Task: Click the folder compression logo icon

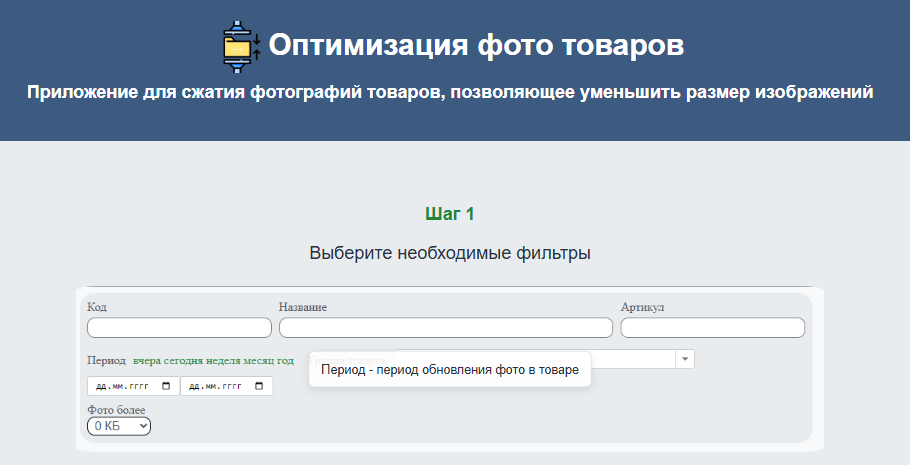Action: click(x=241, y=46)
